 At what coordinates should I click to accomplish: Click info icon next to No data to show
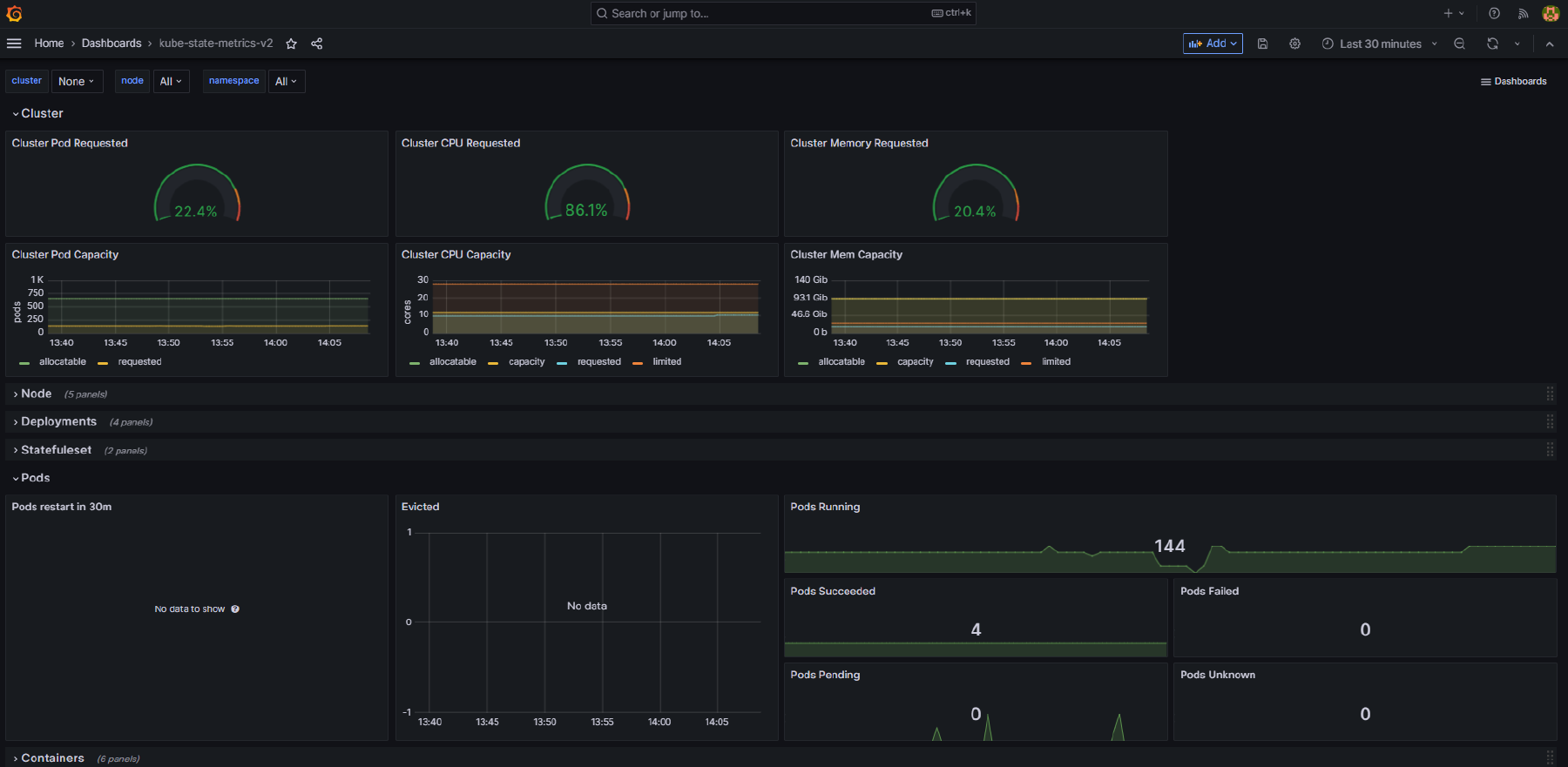click(x=235, y=609)
